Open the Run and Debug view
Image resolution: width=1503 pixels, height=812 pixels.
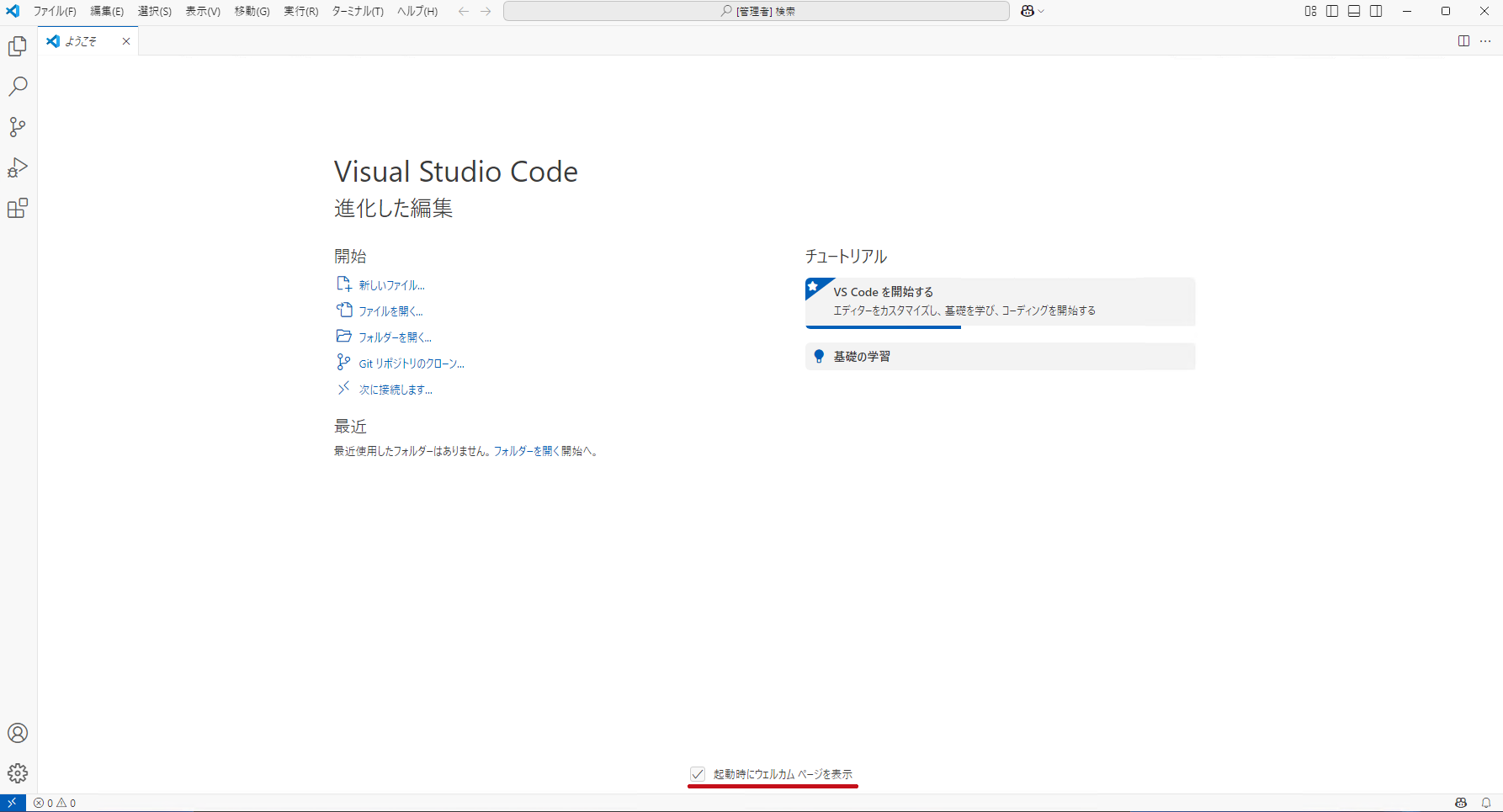(x=18, y=167)
